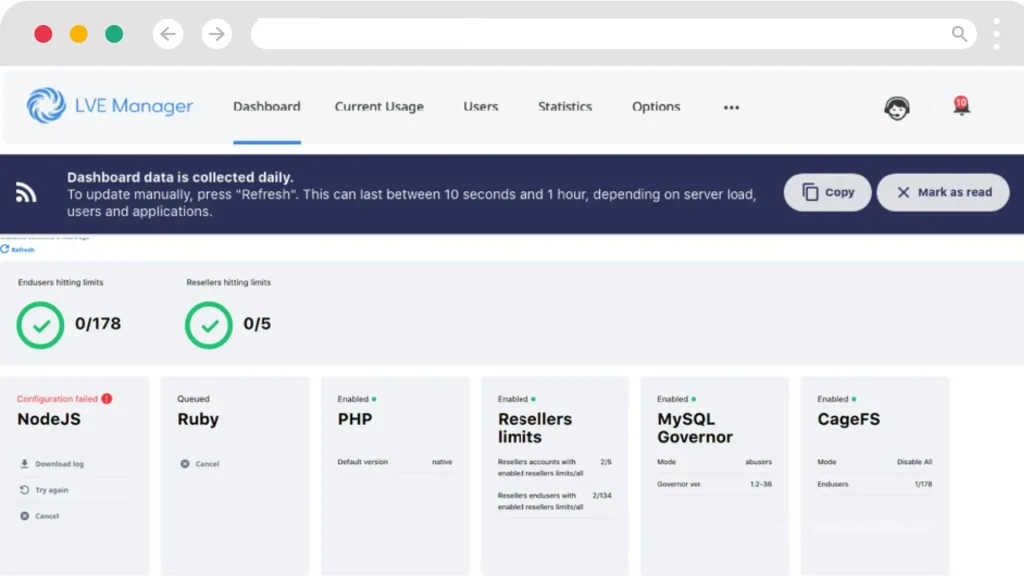Click the browser address bar
Image resolution: width=1024 pixels, height=576 pixels.
pyautogui.click(x=600, y=33)
